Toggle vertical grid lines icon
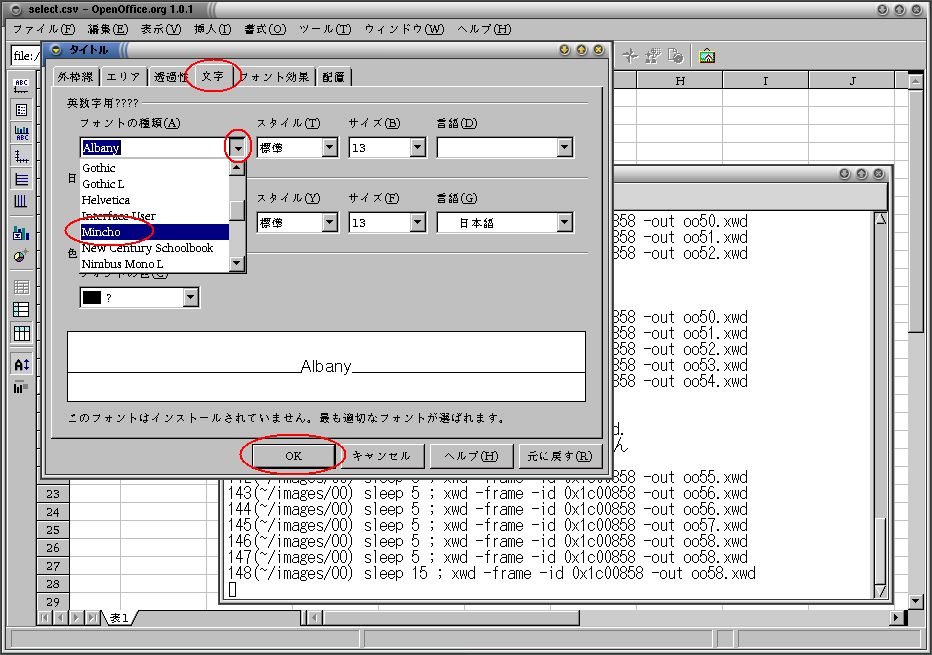The height and width of the screenshot is (655, 932). (21, 201)
